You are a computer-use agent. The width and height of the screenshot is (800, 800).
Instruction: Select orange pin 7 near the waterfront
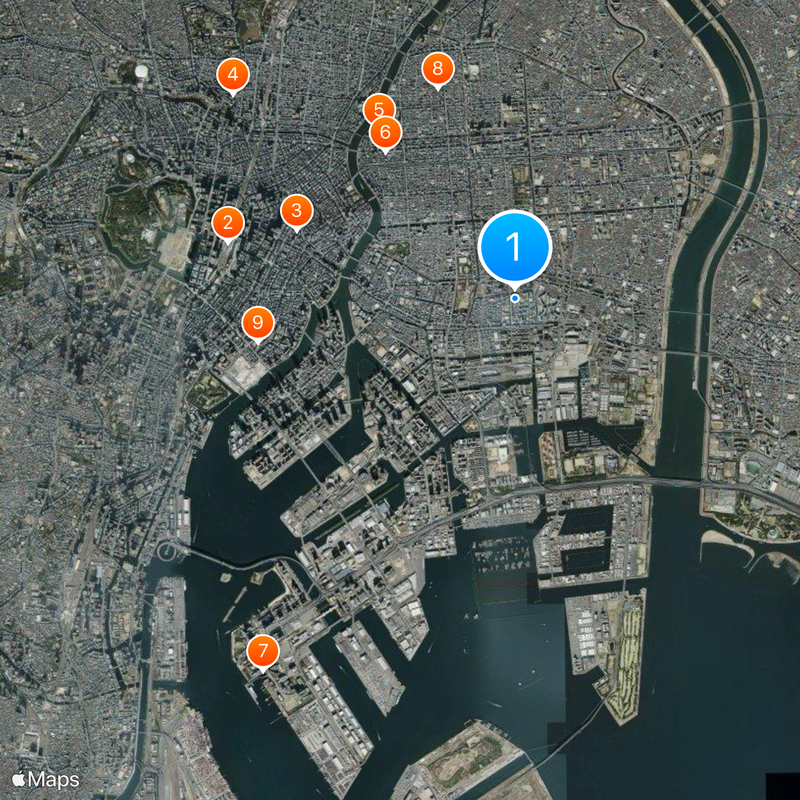point(263,651)
